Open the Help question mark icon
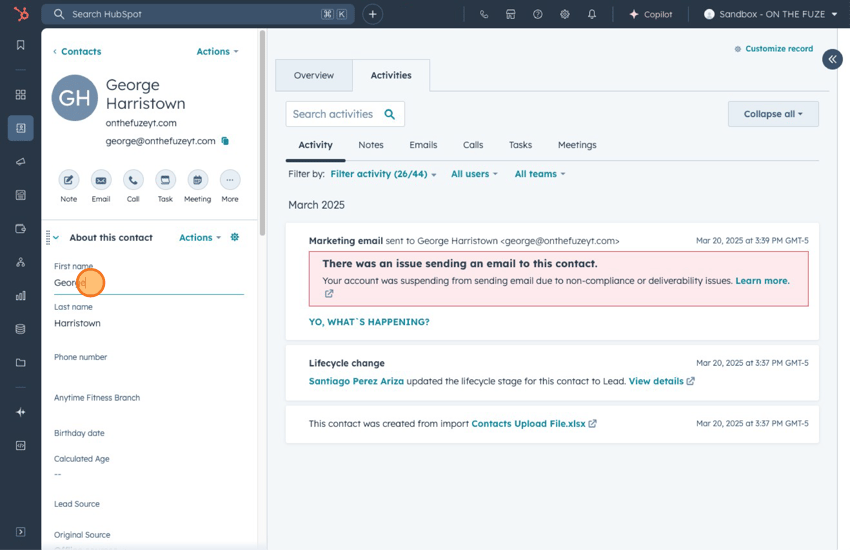This screenshot has width=850, height=550. click(538, 14)
